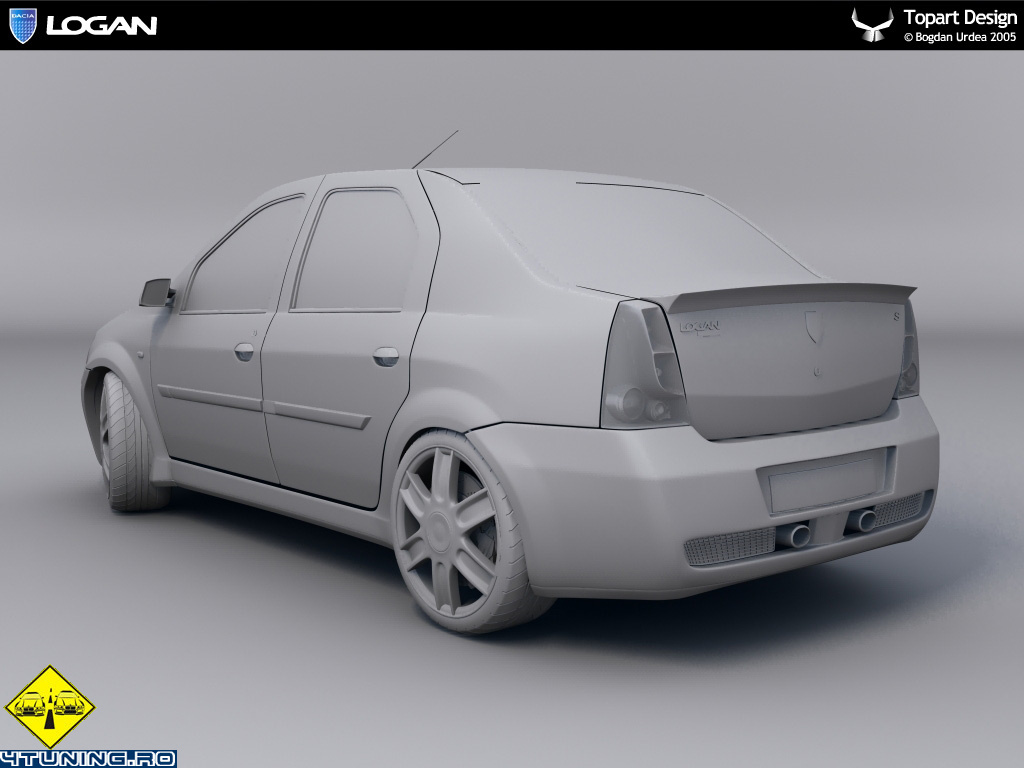
Task: Click the roof antenna
Action: pyautogui.click(x=435, y=149)
